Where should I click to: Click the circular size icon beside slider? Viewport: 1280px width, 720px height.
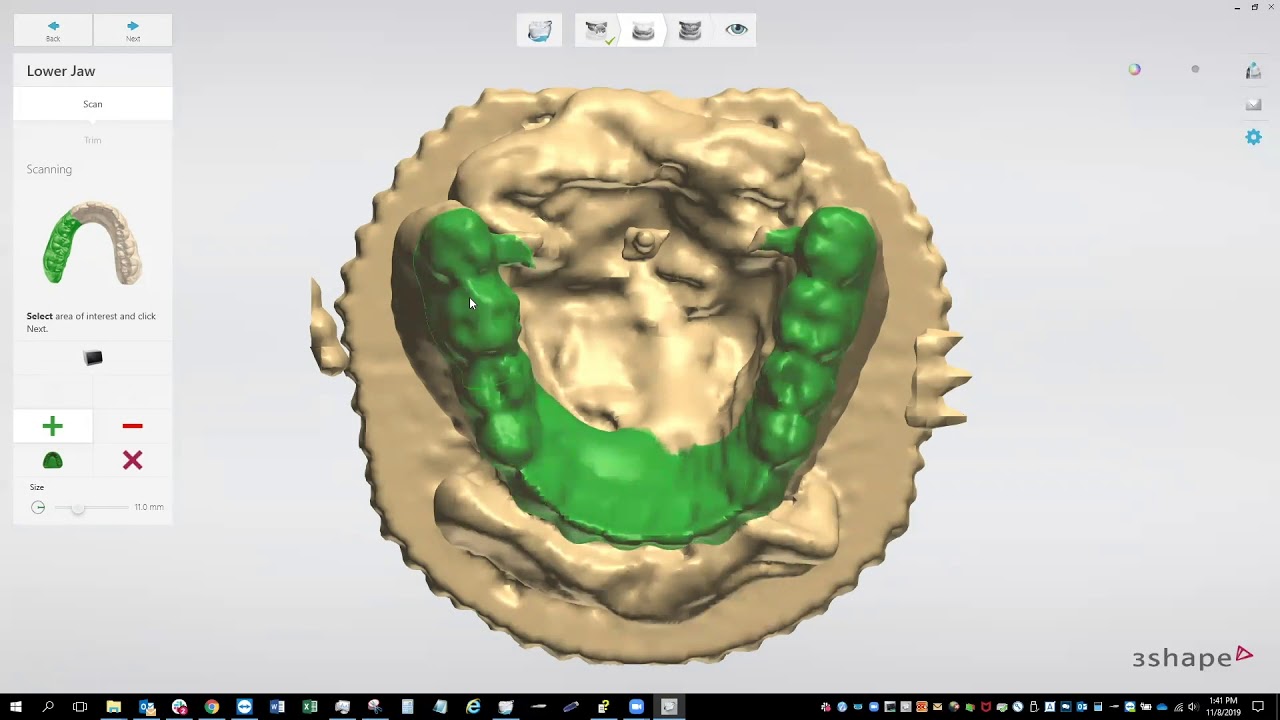(38, 507)
